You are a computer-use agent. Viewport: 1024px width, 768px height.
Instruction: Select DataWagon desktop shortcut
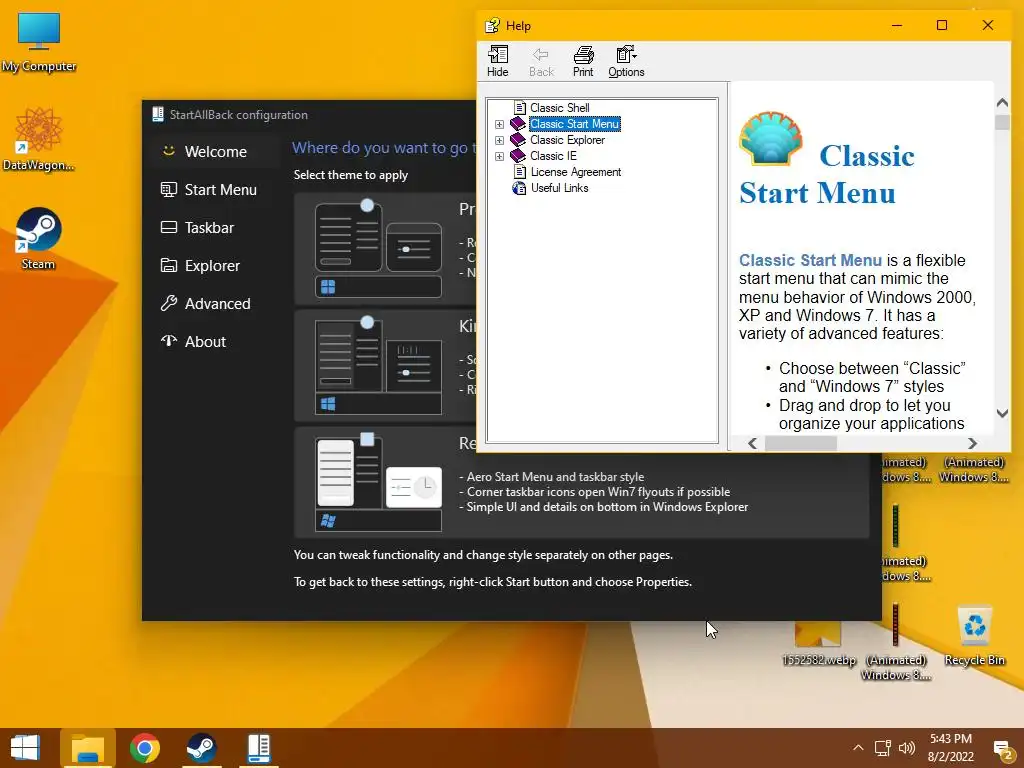39,139
